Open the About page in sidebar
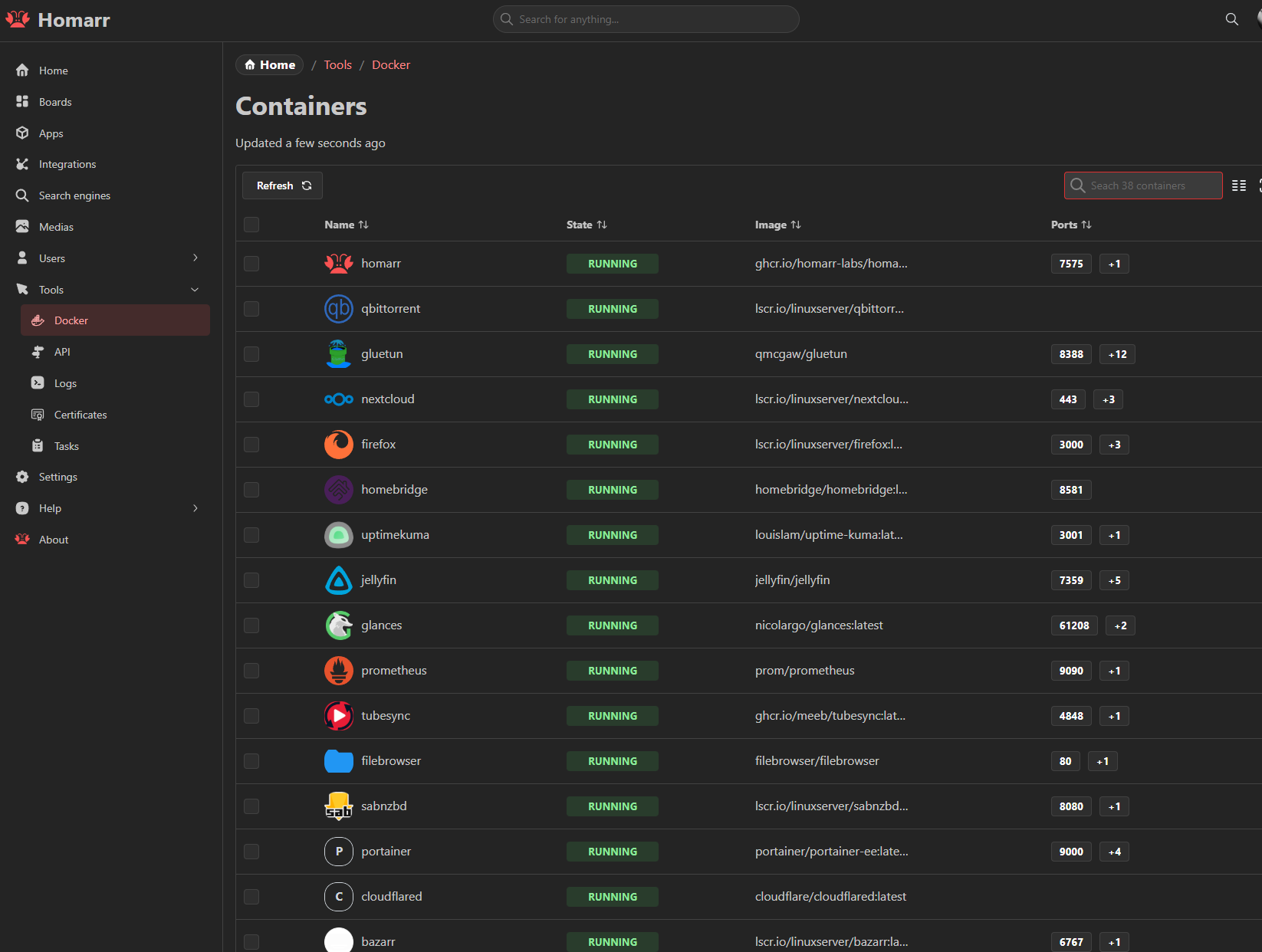This screenshot has width=1262, height=952. coord(108,540)
